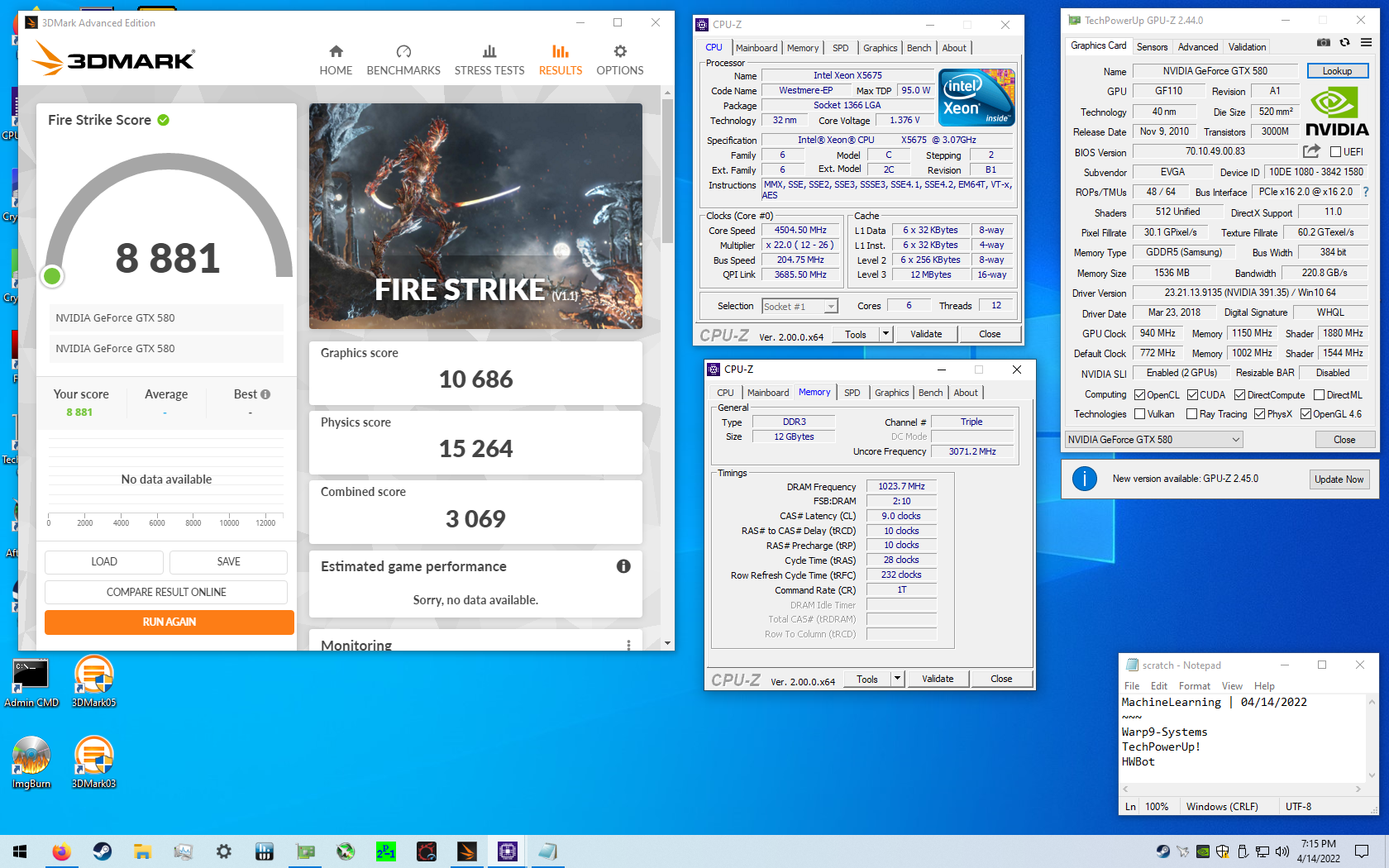Image resolution: width=1389 pixels, height=868 pixels.
Task: Toggle the DirectML checkbox
Action: 1320,395
